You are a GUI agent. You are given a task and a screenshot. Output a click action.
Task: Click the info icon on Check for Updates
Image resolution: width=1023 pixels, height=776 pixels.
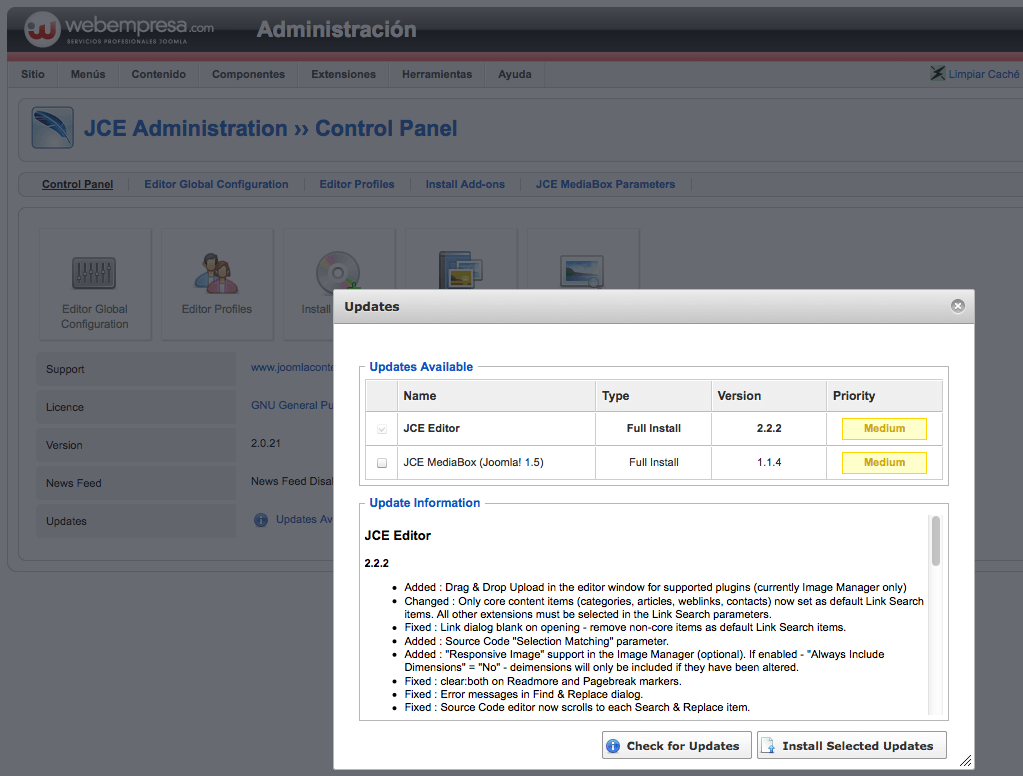pos(613,745)
